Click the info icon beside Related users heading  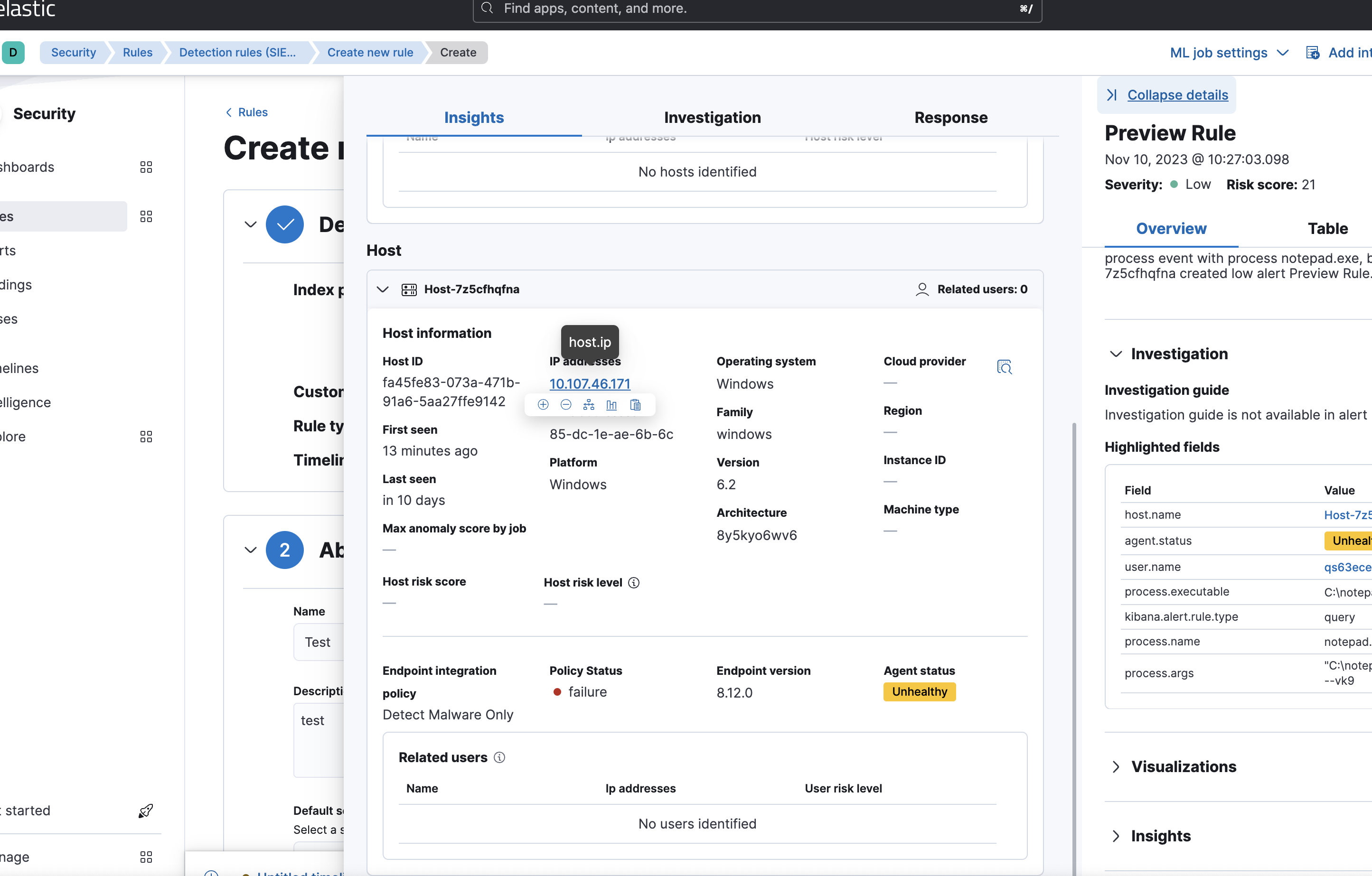click(499, 757)
